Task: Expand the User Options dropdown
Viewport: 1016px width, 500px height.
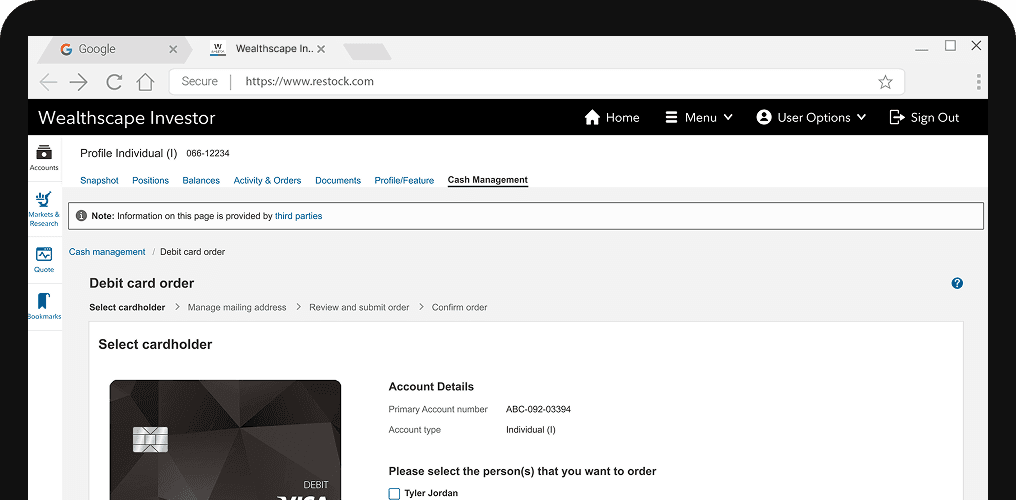Action: pos(811,117)
